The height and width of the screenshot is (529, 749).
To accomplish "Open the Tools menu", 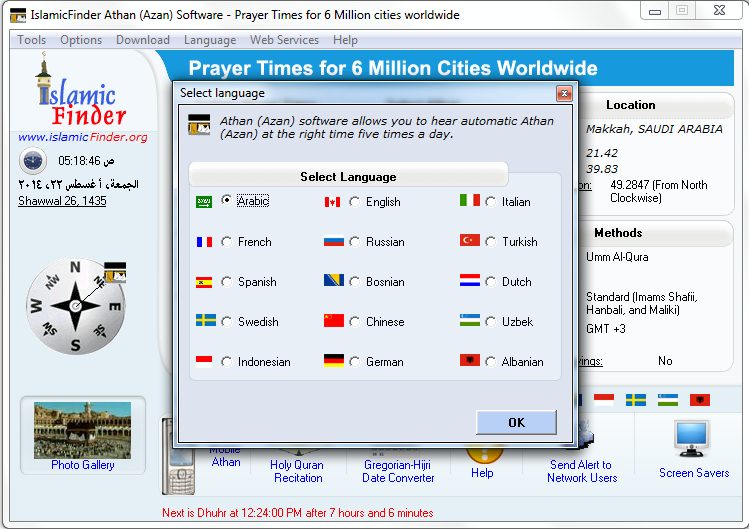I will [32, 40].
